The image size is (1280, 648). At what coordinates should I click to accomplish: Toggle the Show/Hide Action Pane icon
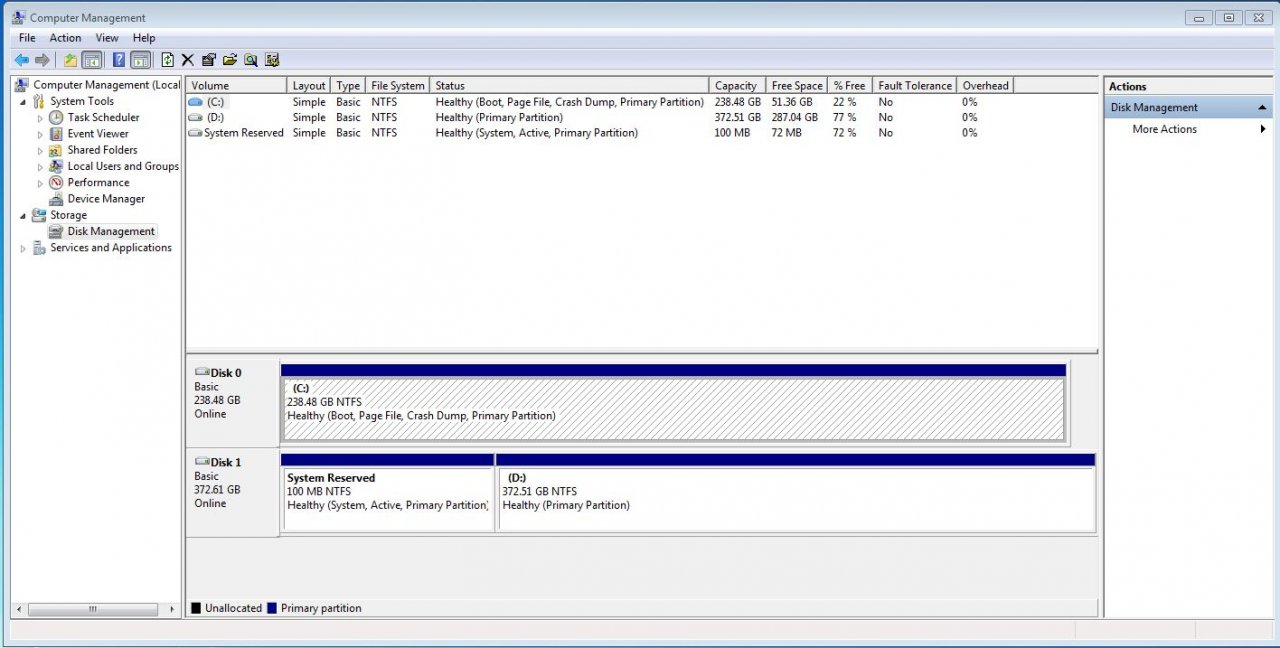[x=141, y=60]
